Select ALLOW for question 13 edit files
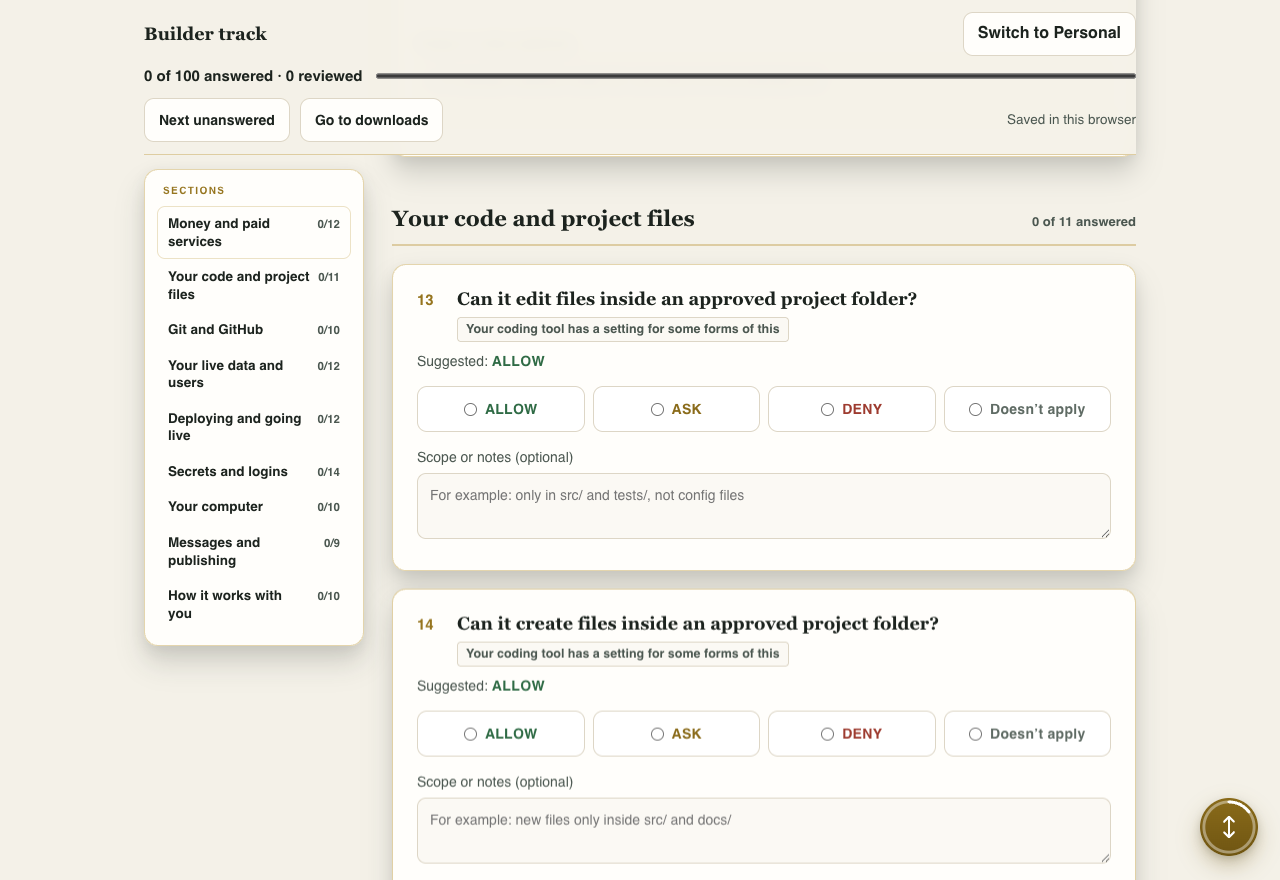This screenshot has width=1280, height=880. (x=501, y=409)
